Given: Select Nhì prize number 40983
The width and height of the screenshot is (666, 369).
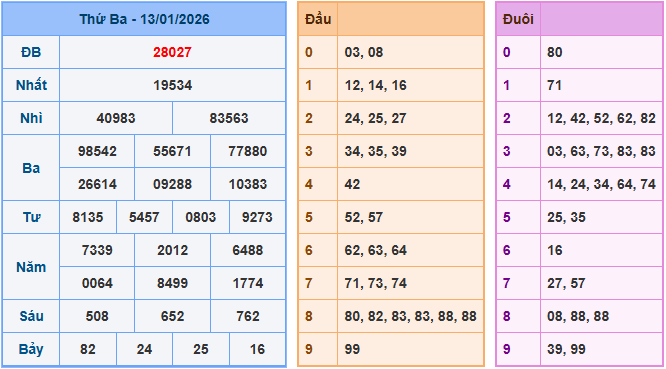Looking at the screenshot, I should pos(116,118).
